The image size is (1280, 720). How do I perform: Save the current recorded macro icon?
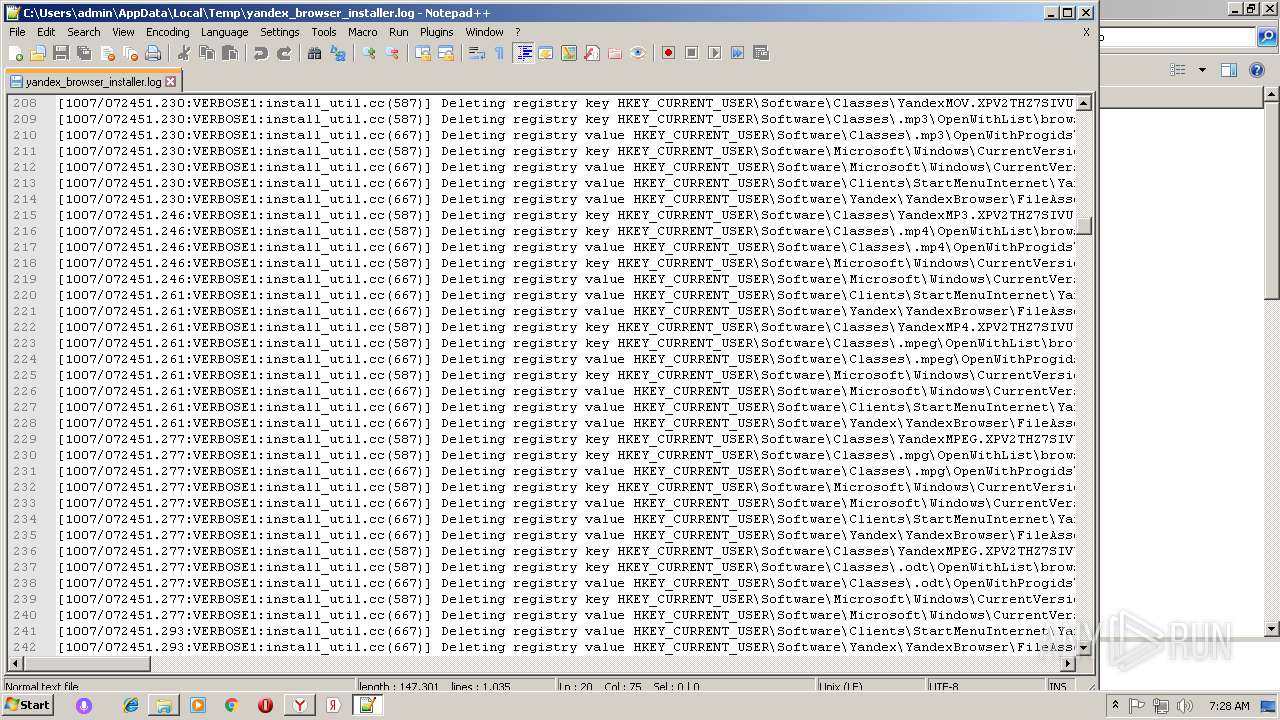click(x=760, y=53)
